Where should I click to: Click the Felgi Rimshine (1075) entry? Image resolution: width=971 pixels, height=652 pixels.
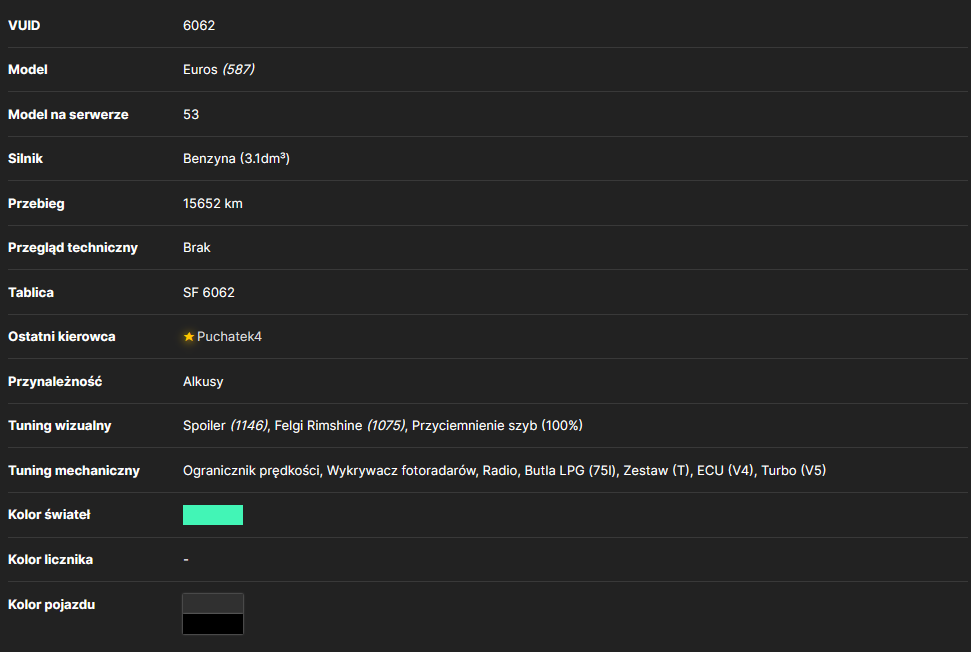tap(339, 425)
